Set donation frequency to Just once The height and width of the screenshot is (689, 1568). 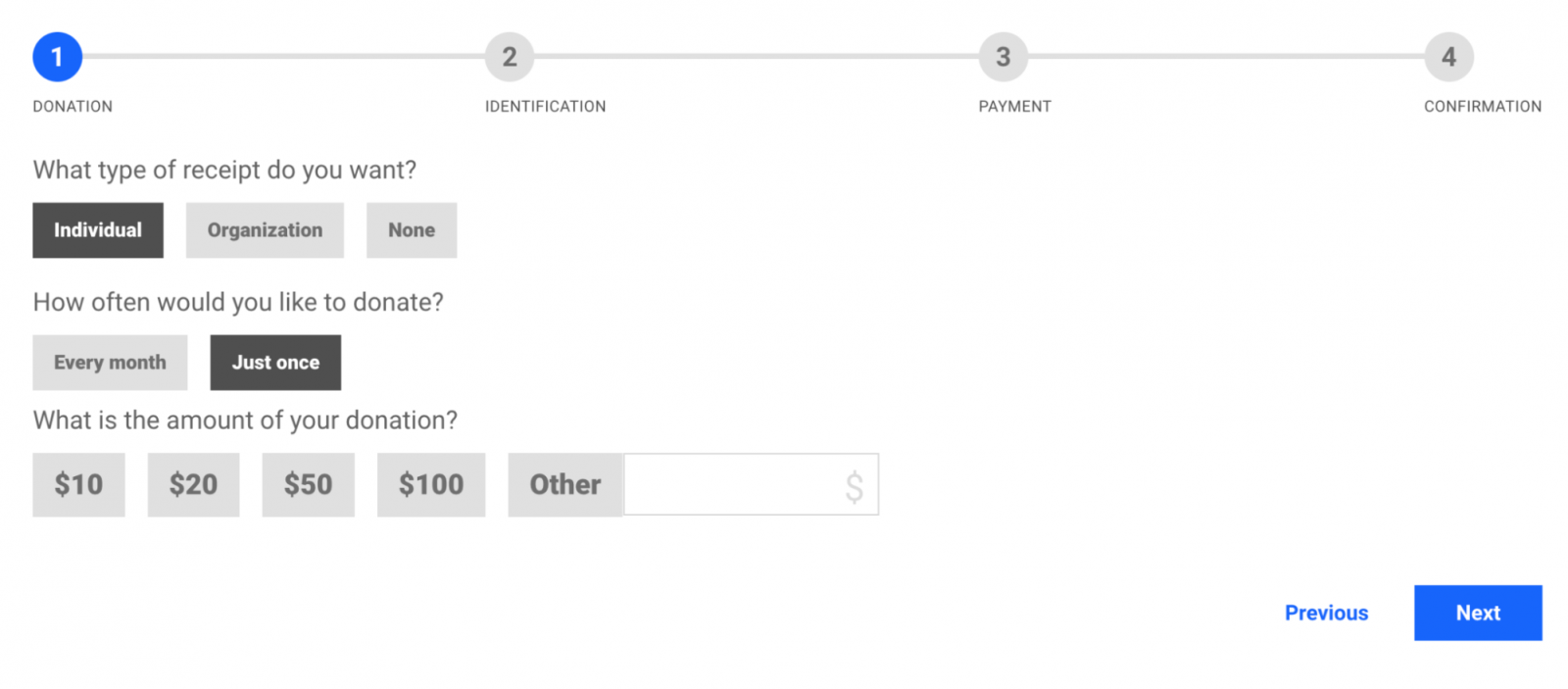pos(275,363)
